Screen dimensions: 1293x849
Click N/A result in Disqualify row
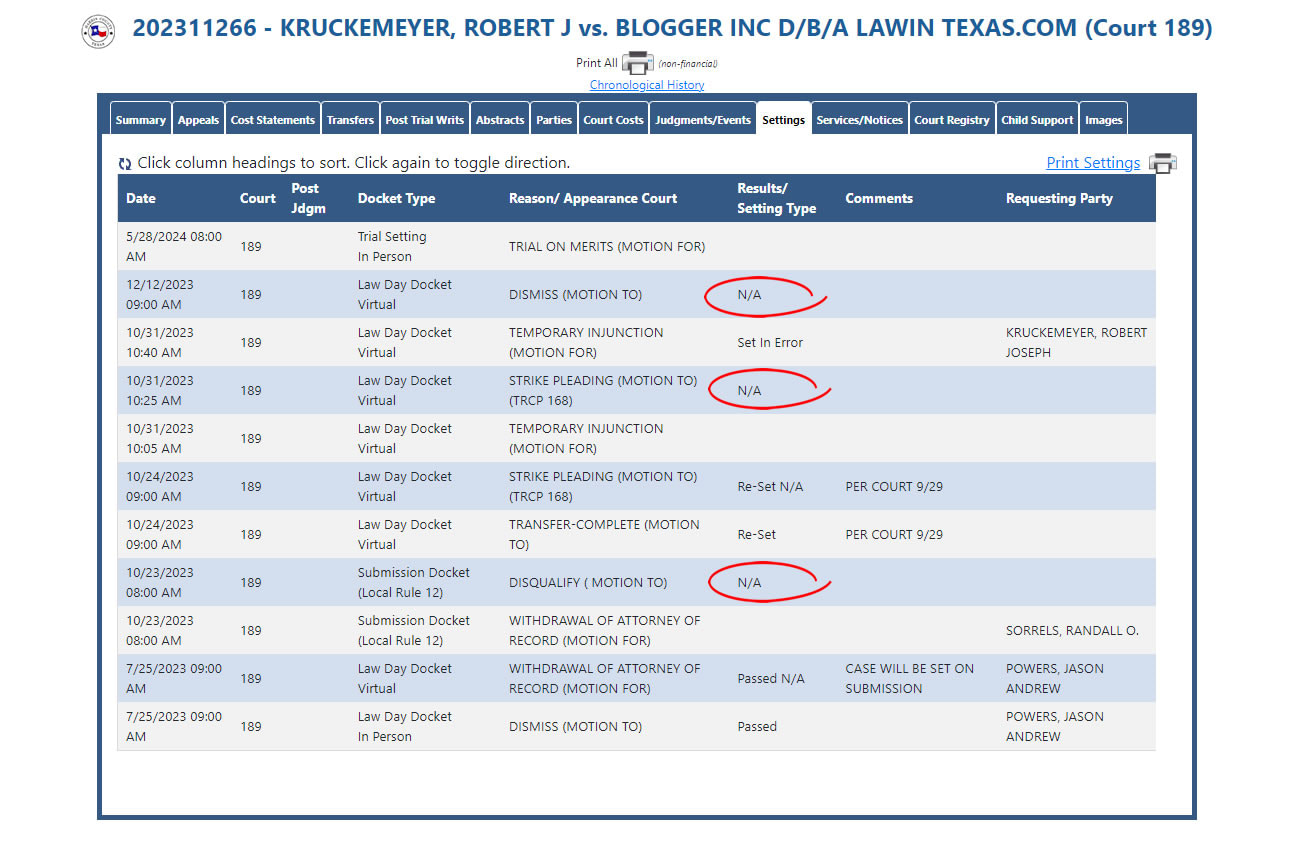749,582
